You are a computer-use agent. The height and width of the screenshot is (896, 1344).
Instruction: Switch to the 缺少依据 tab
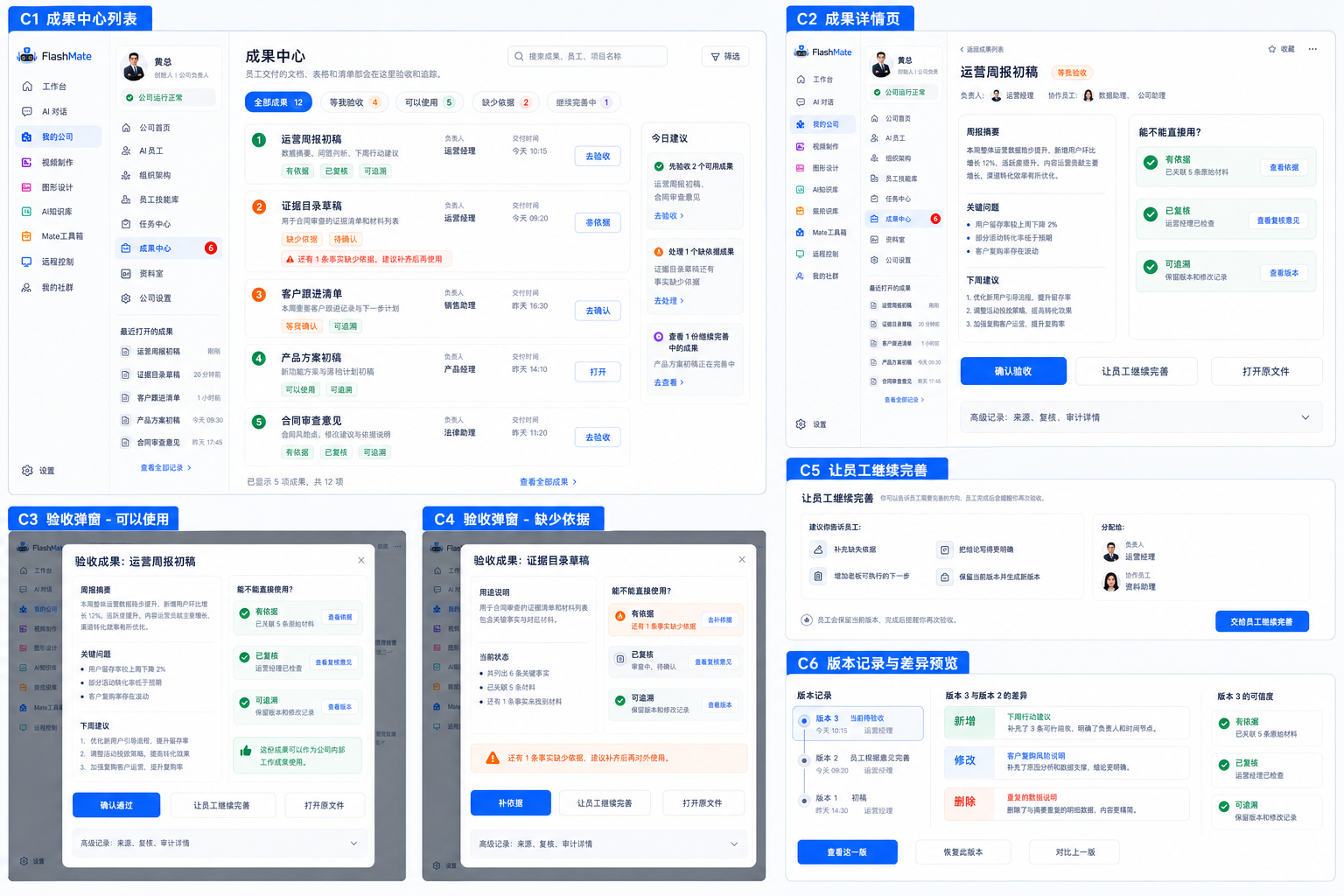point(505,102)
